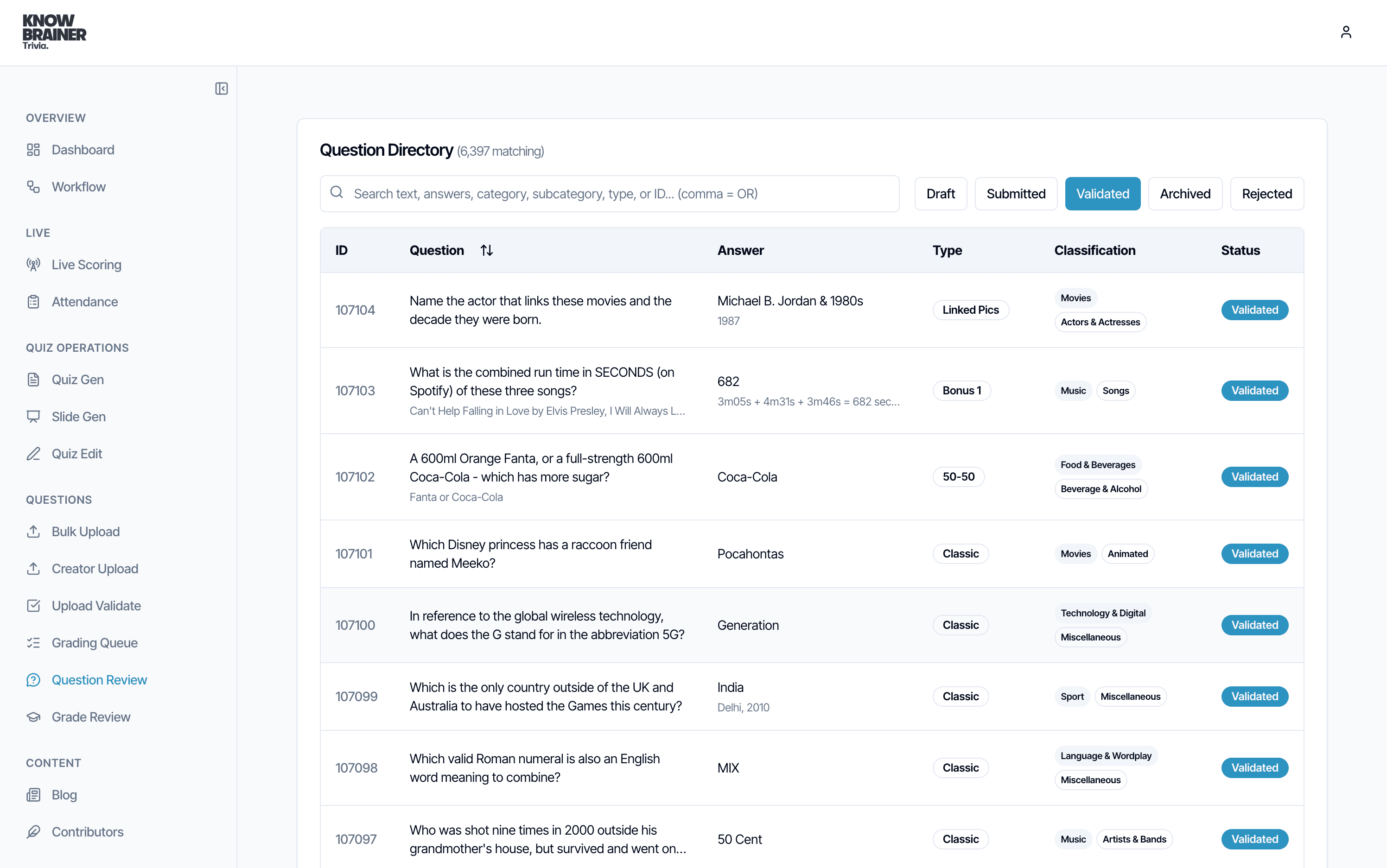Screen dimensions: 1387x868
Task: Click the search magnifier icon
Action: [x=337, y=192]
